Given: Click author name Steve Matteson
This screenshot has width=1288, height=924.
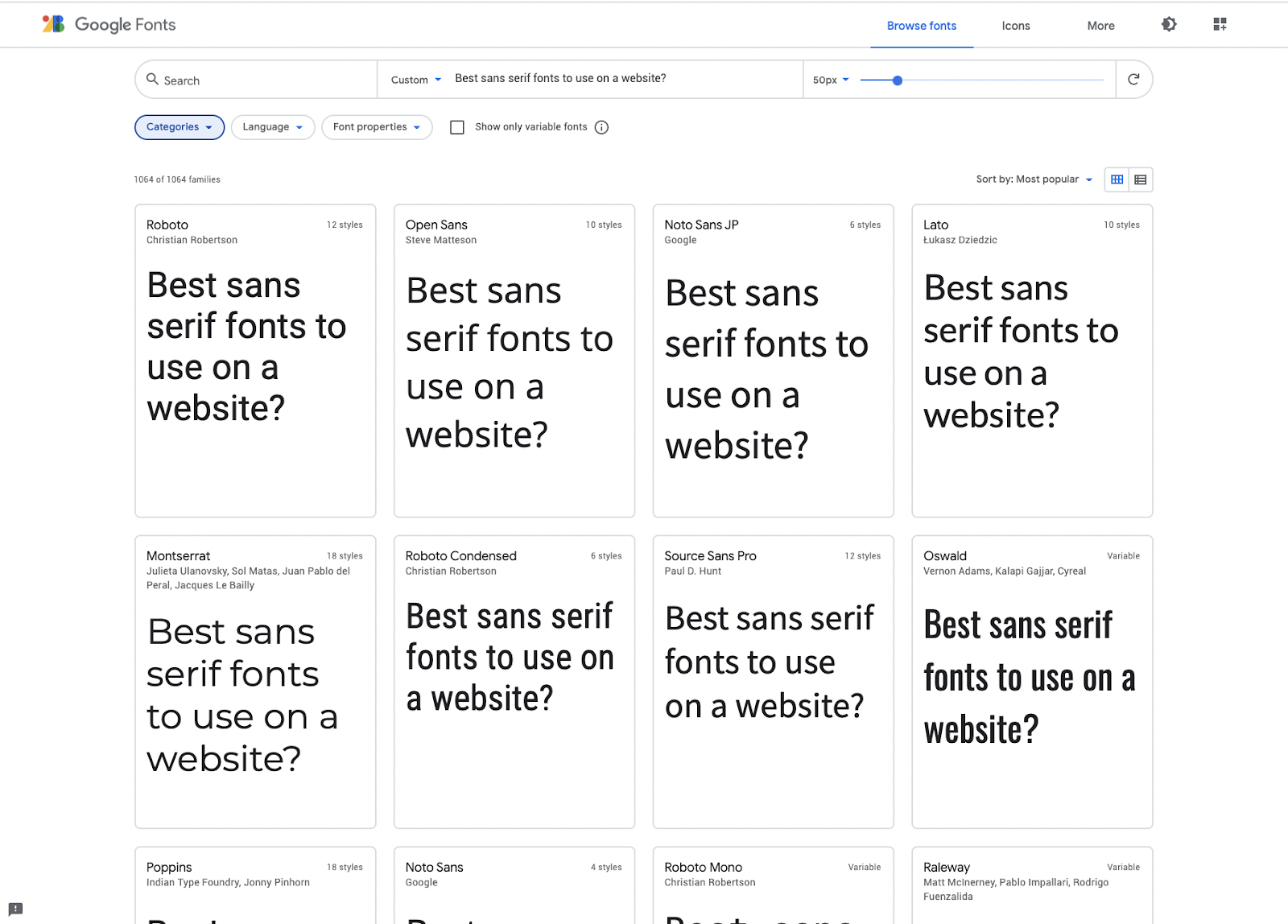Looking at the screenshot, I should 441,240.
